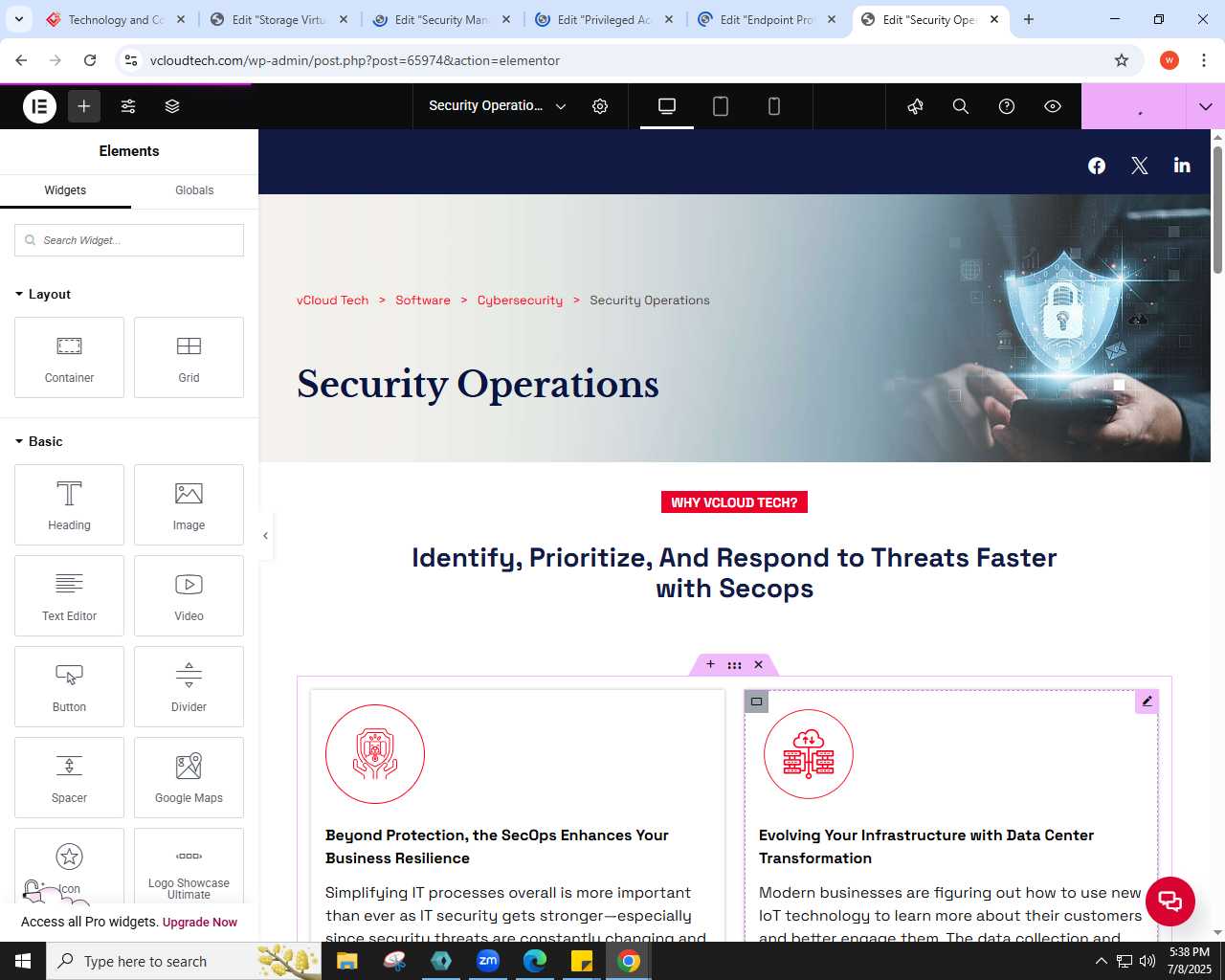
Task: Select the Container widget
Action: (x=69, y=357)
